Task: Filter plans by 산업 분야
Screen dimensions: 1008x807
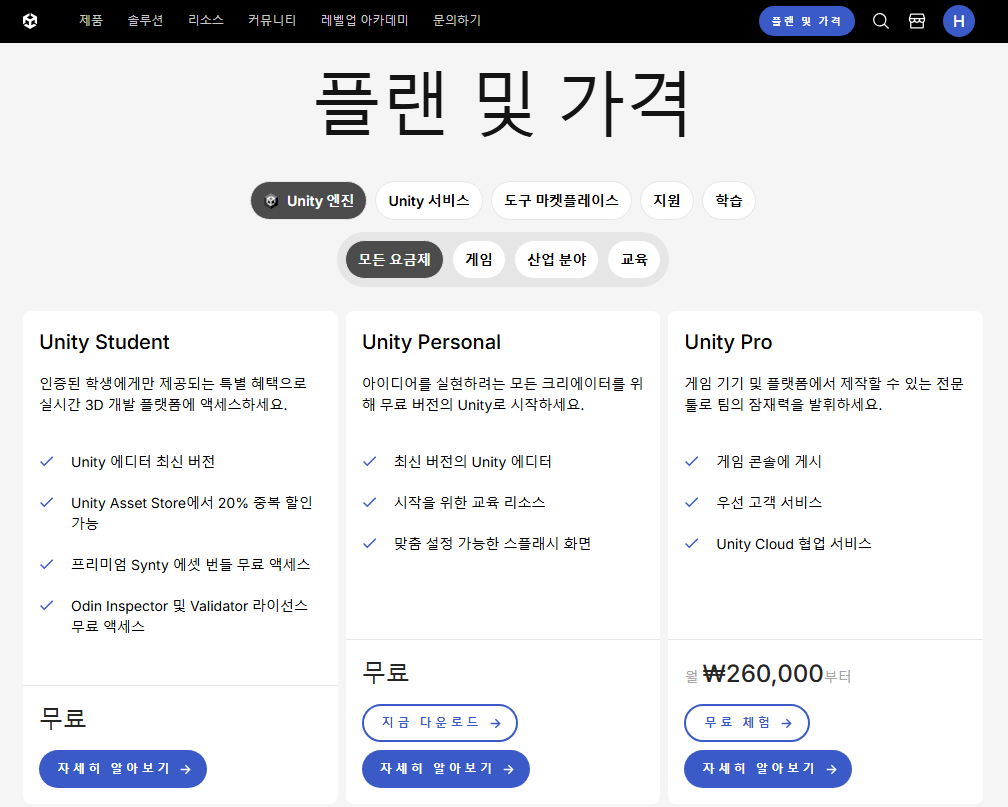Action: click(x=557, y=260)
